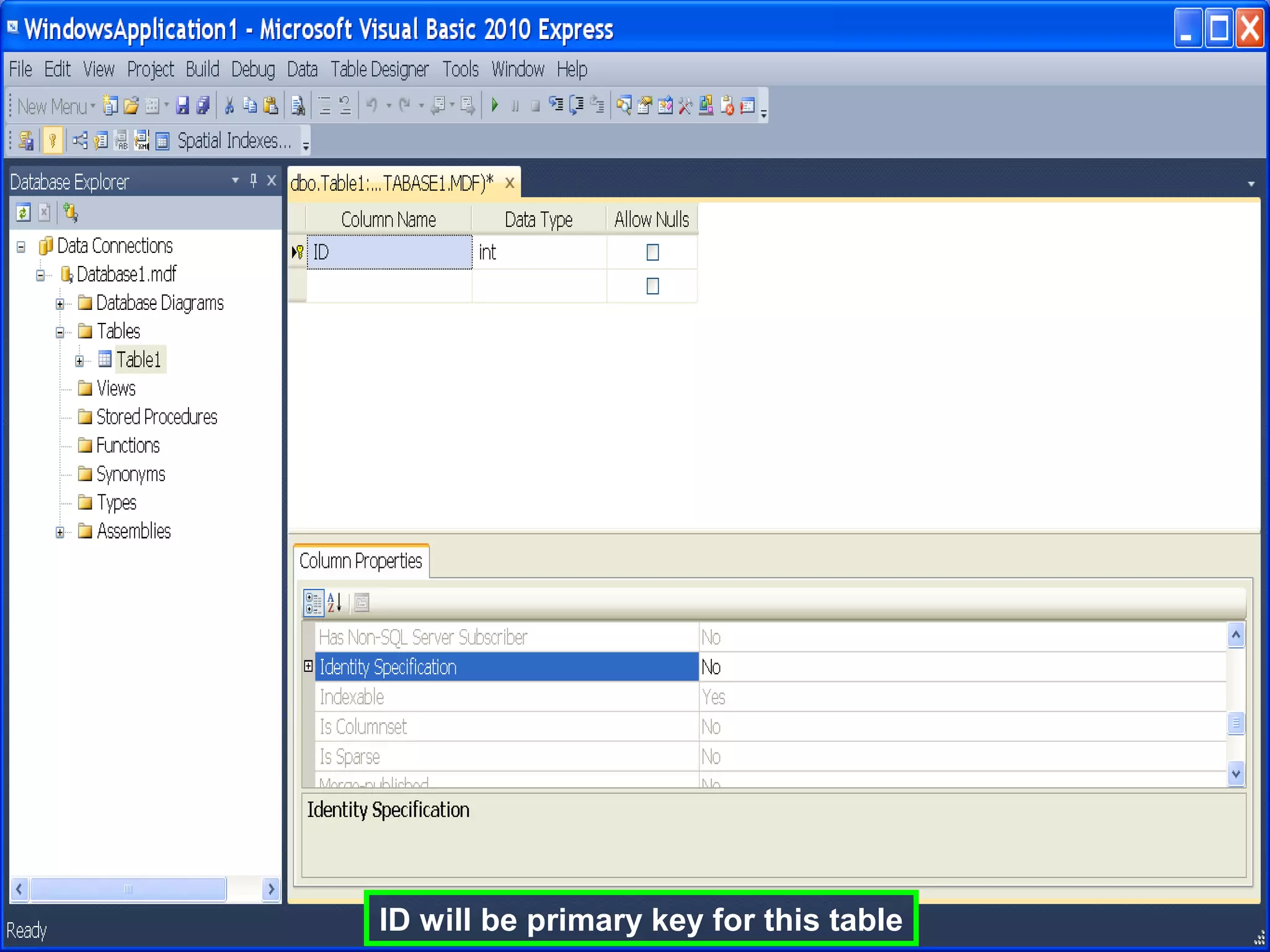Expand the Table1 node in the tree

(x=79, y=361)
